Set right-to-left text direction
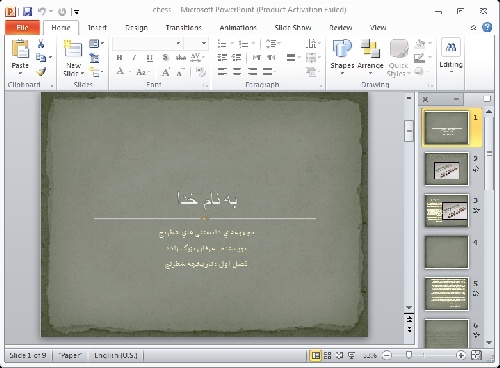Image resolution: width=500 pixels, height=368 pixels. tap(271, 58)
